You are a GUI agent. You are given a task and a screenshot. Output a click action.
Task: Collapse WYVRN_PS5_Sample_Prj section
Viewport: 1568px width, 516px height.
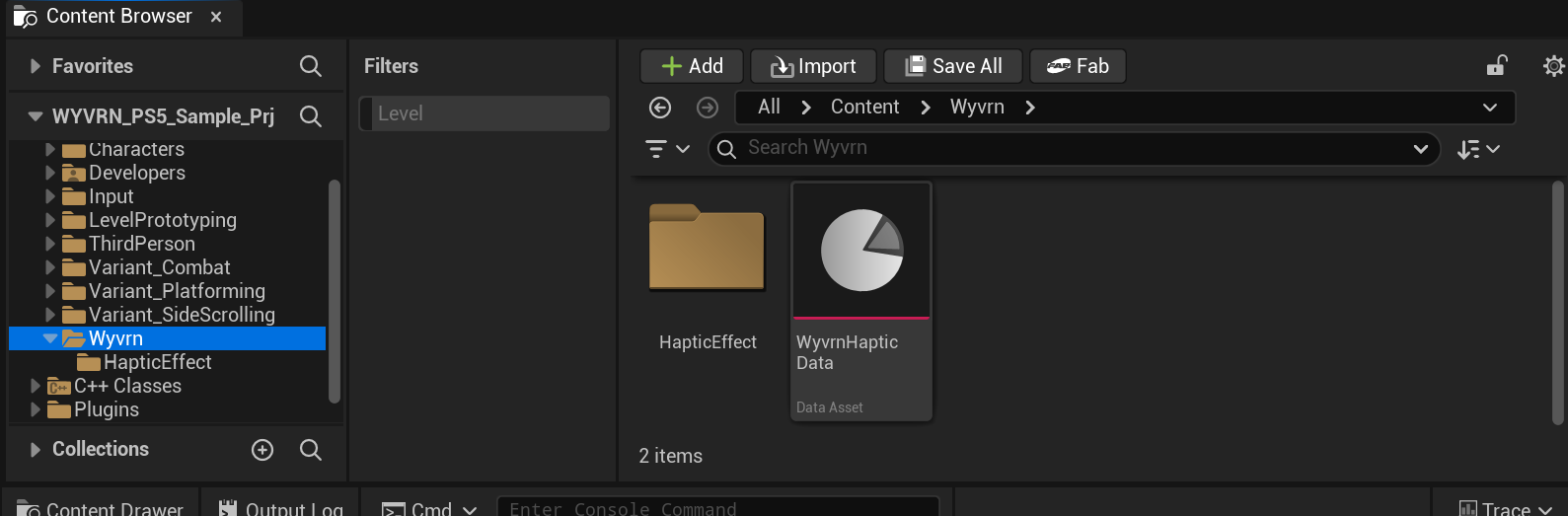[x=36, y=116]
